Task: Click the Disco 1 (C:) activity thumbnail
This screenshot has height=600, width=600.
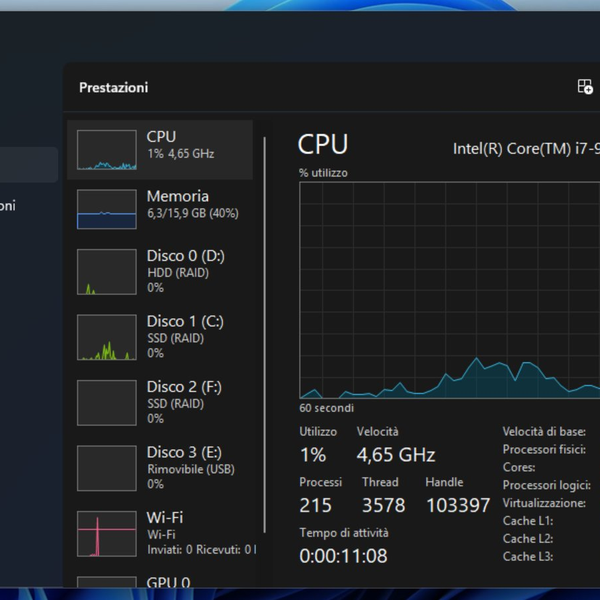Action: 107,337
